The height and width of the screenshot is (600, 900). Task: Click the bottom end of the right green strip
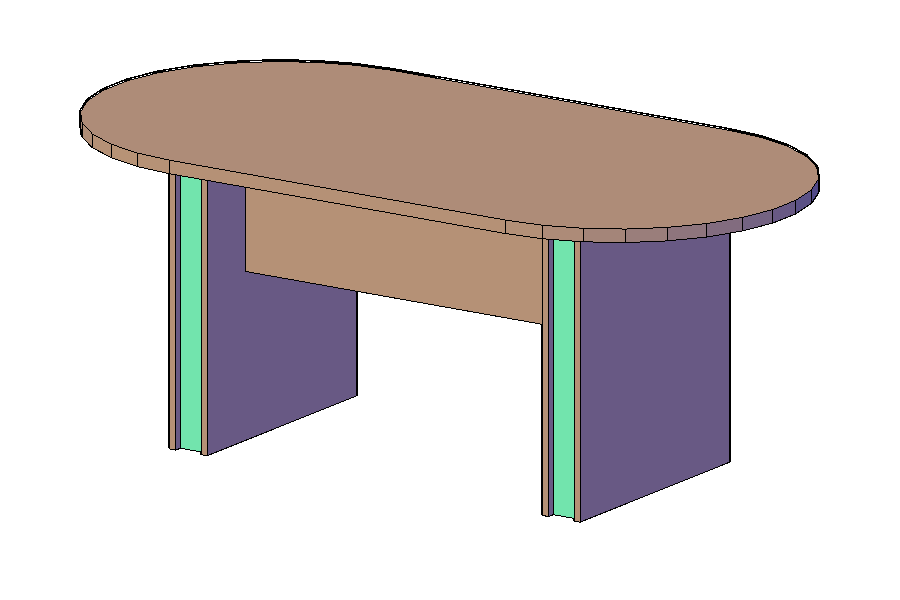[x=564, y=514]
